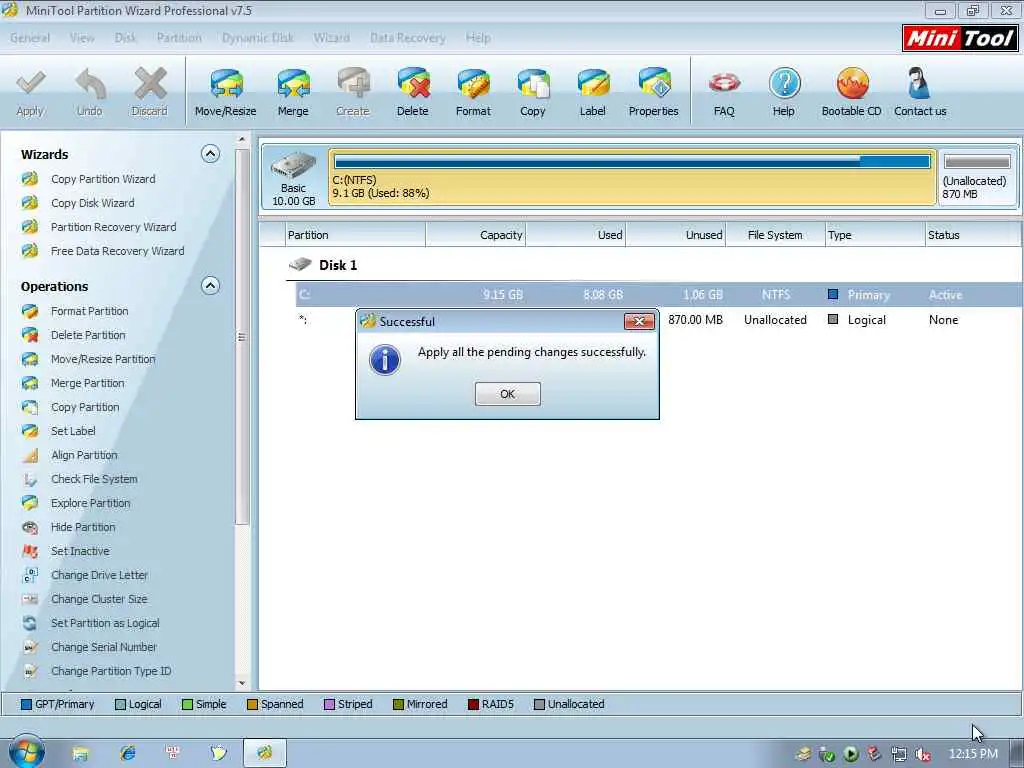Choose Change Serial Number operation
This screenshot has height=768, width=1024.
104,647
